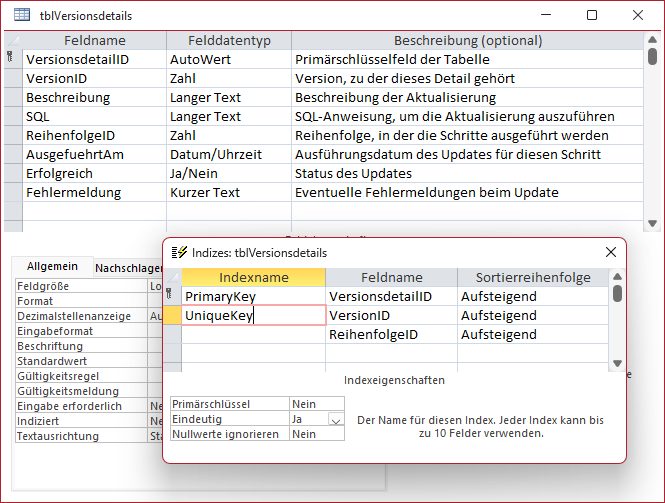Open the Eindeutig dropdown arrow

tap(336, 419)
